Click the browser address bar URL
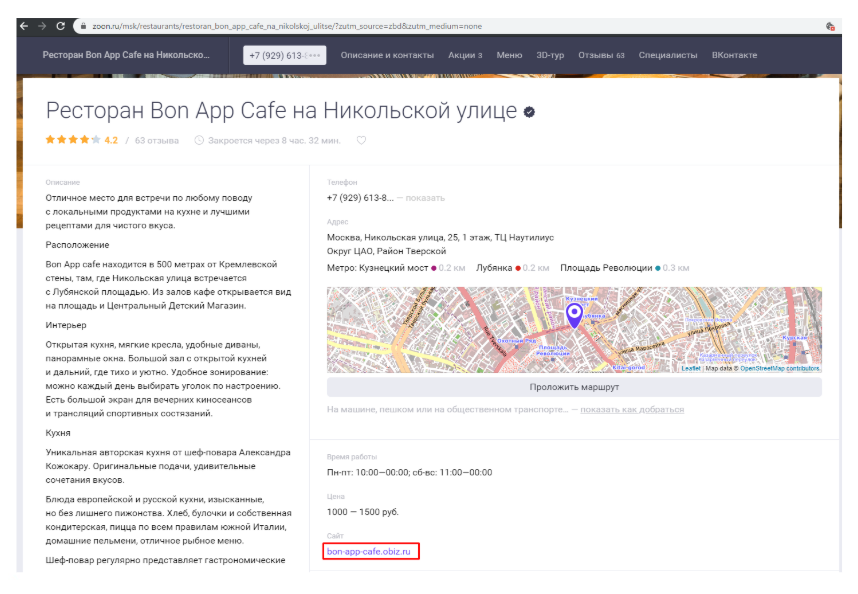The height and width of the screenshot is (594, 858). click(x=300, y=26)
